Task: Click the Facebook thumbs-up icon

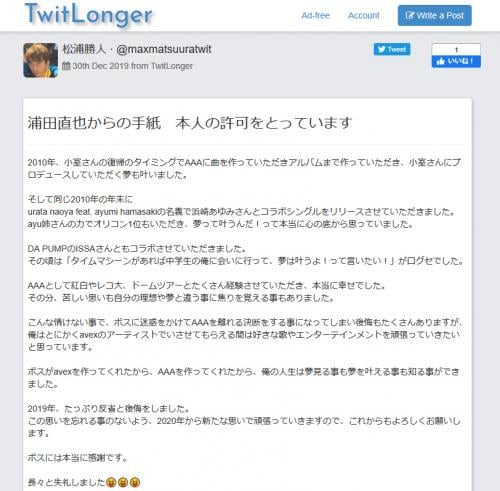Action: tap(440, 61)
